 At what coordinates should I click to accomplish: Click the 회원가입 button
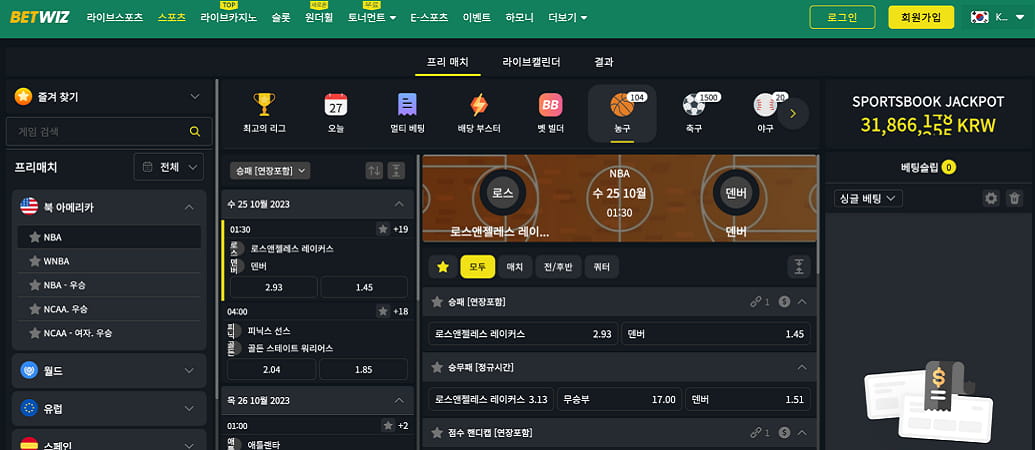(x=921, y=17)
